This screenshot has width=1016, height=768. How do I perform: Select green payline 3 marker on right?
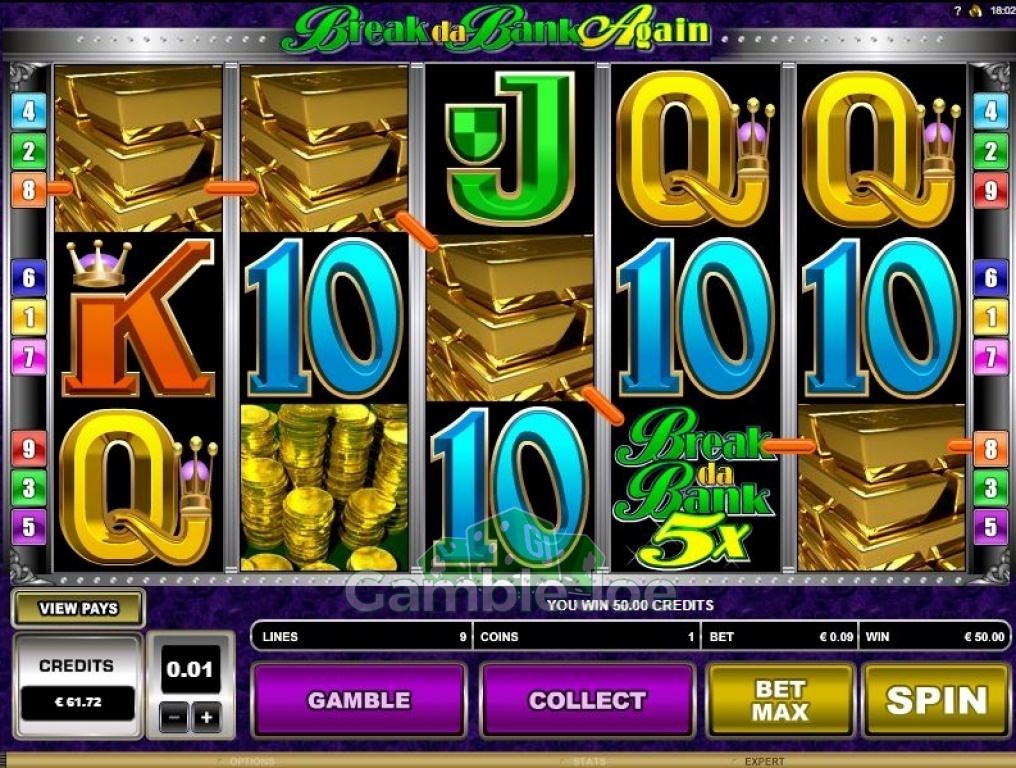pyautogui.click(x=990, y=487)
